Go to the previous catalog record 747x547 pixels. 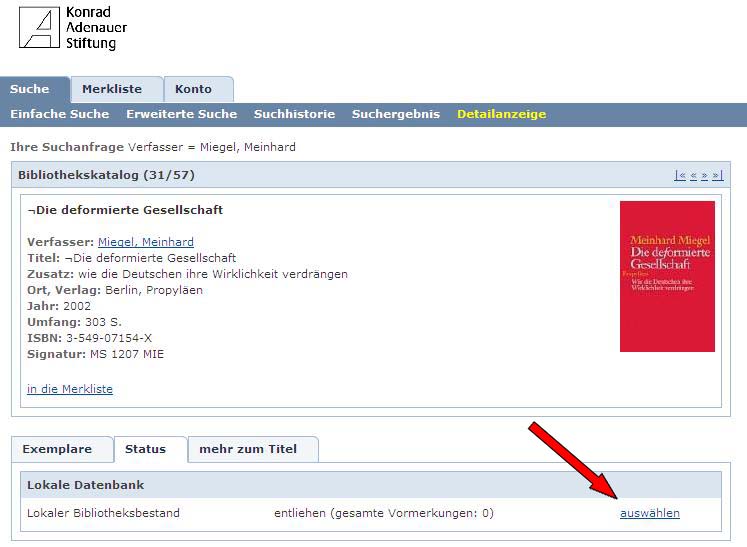tap(693, 175)
